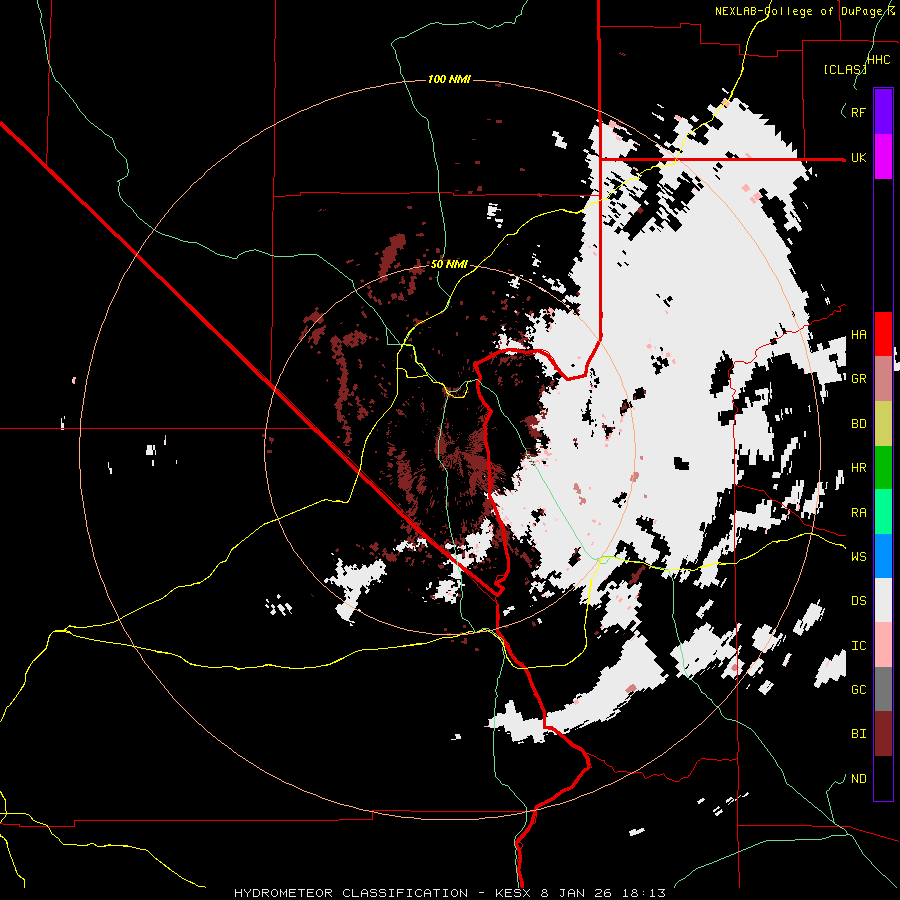900x900 pixels.
Task: Click the "HR" legend label
Action: tap(858, 468)
